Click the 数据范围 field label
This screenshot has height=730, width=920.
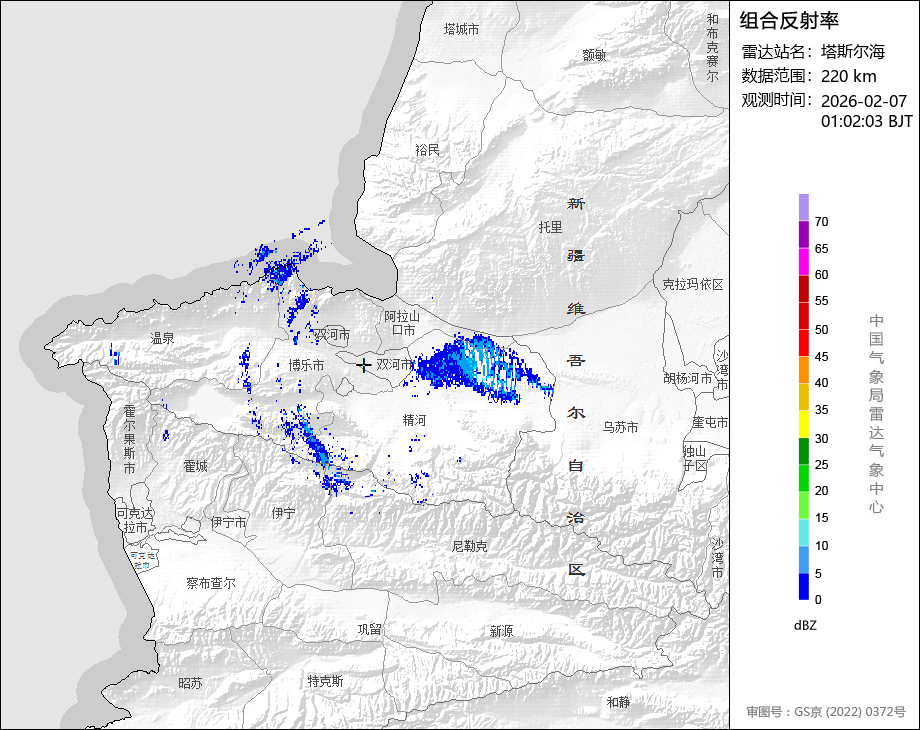pyautogui.click(x=778, y=76)
